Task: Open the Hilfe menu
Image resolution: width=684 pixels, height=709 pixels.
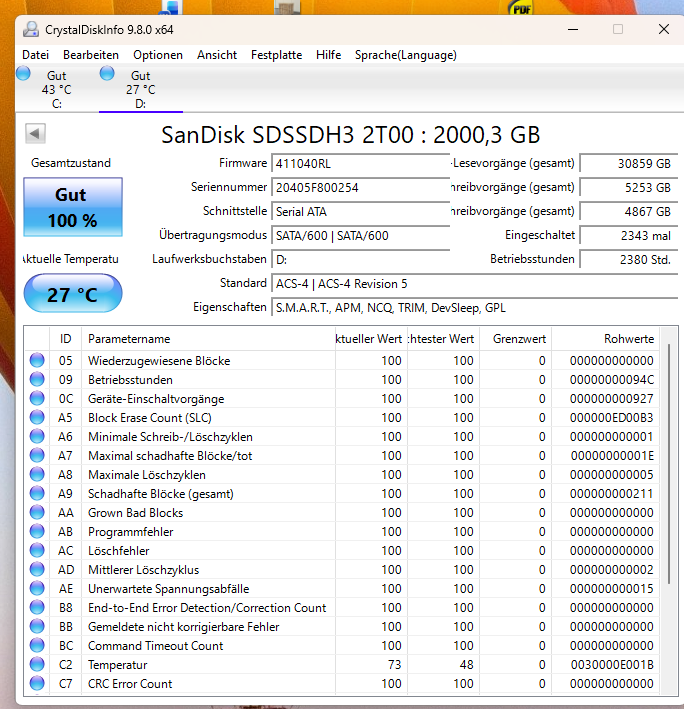Action: coord(328,55)
